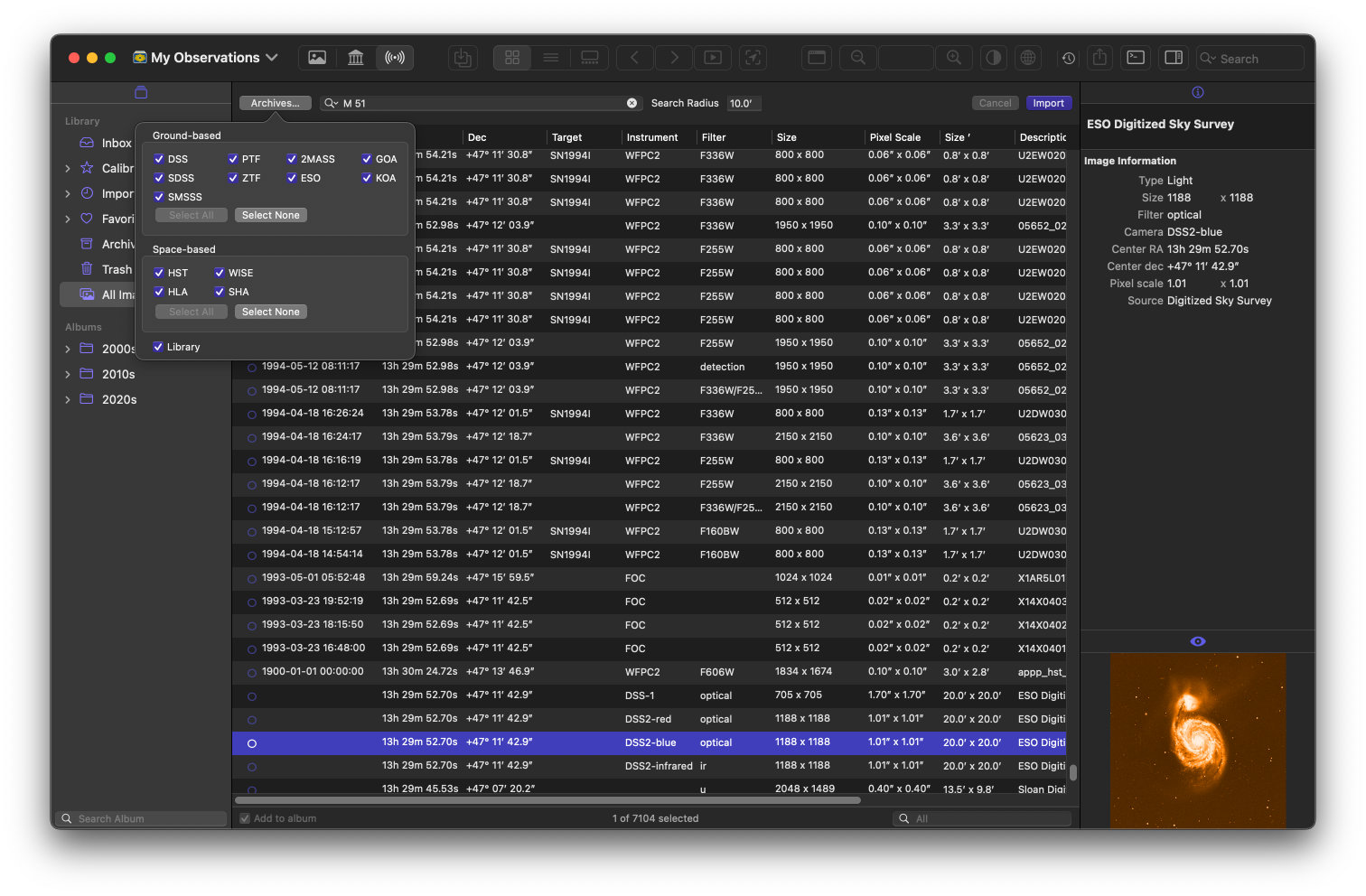1366x896 pixels.
Task: Clear the M 51 search field
Action: pyautogui.click(x=632, y=103)
